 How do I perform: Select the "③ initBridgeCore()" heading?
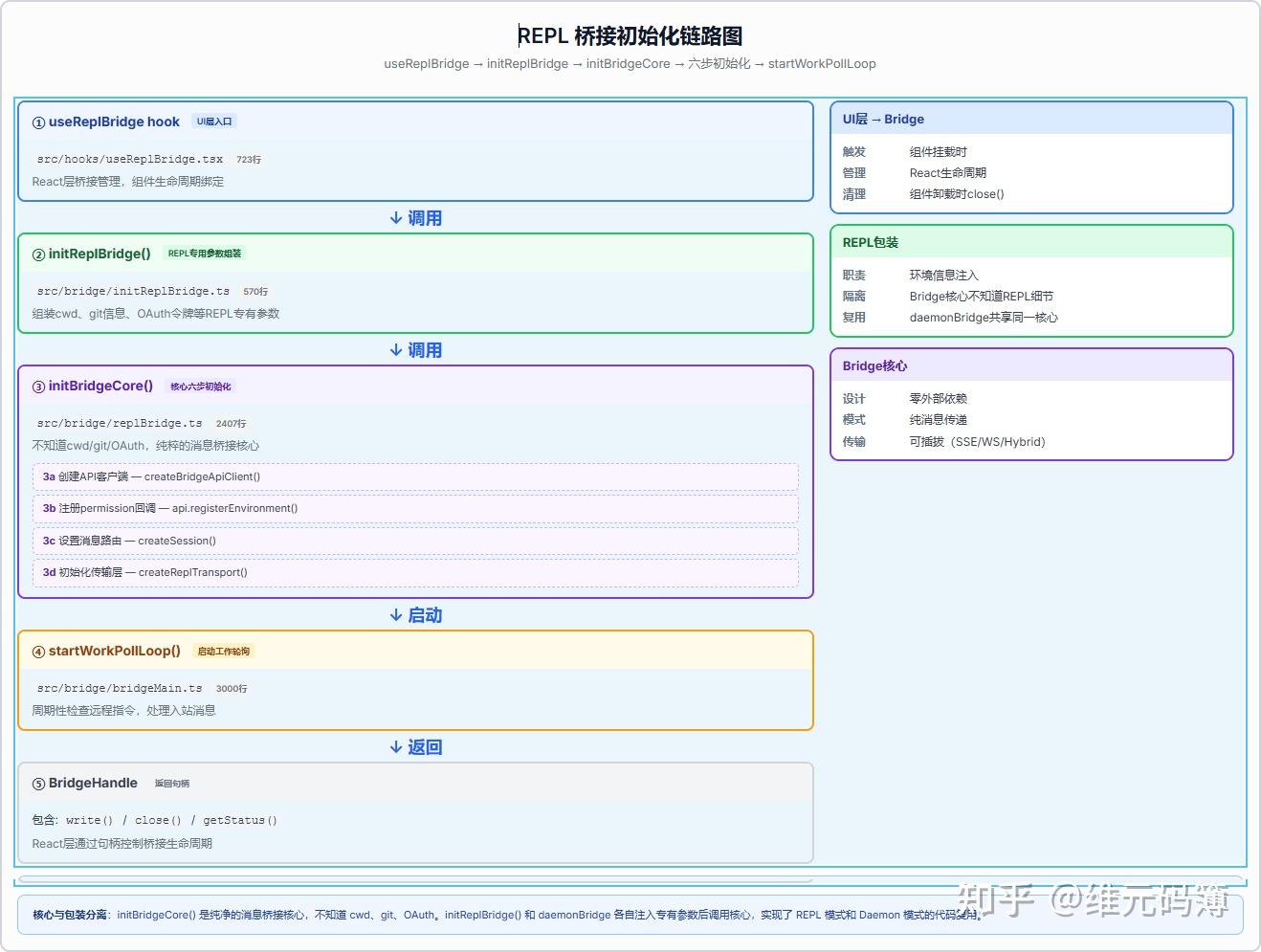[93, 386]
